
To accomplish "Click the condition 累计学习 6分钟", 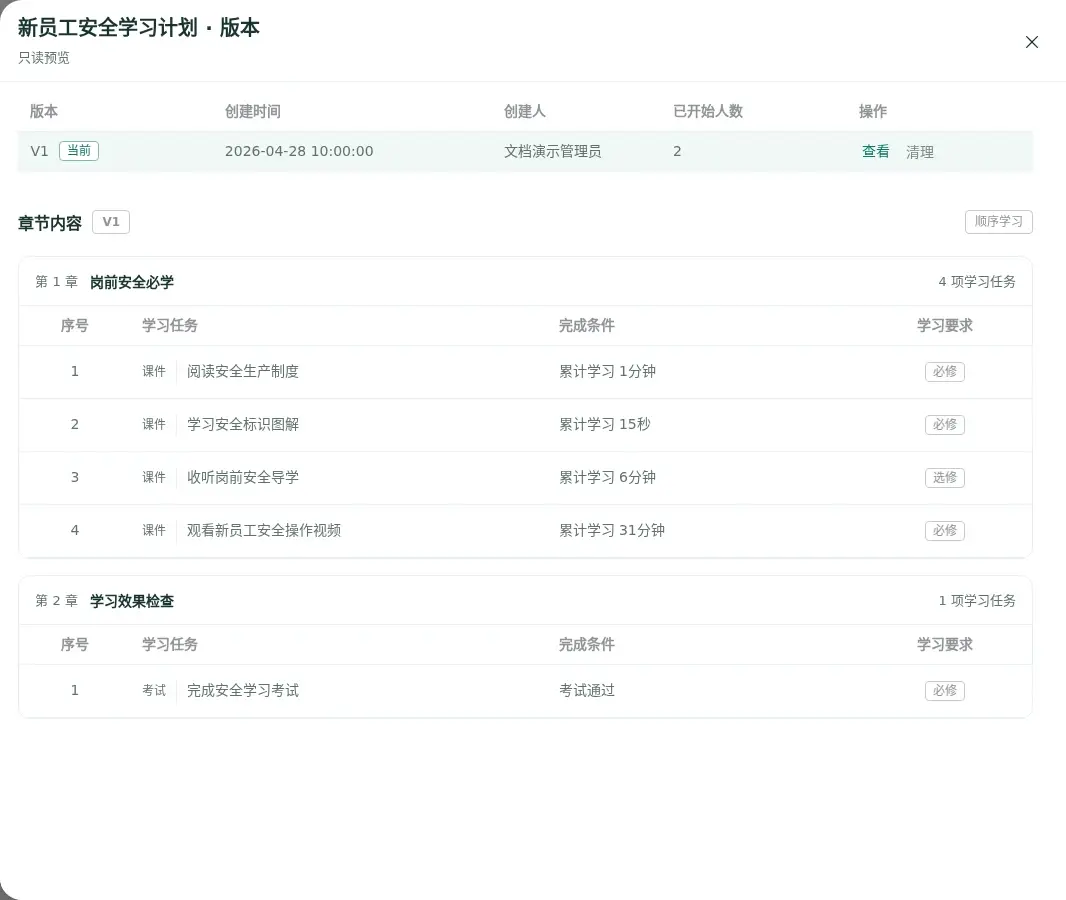I will pyautogui.click(x=607, y=477).
